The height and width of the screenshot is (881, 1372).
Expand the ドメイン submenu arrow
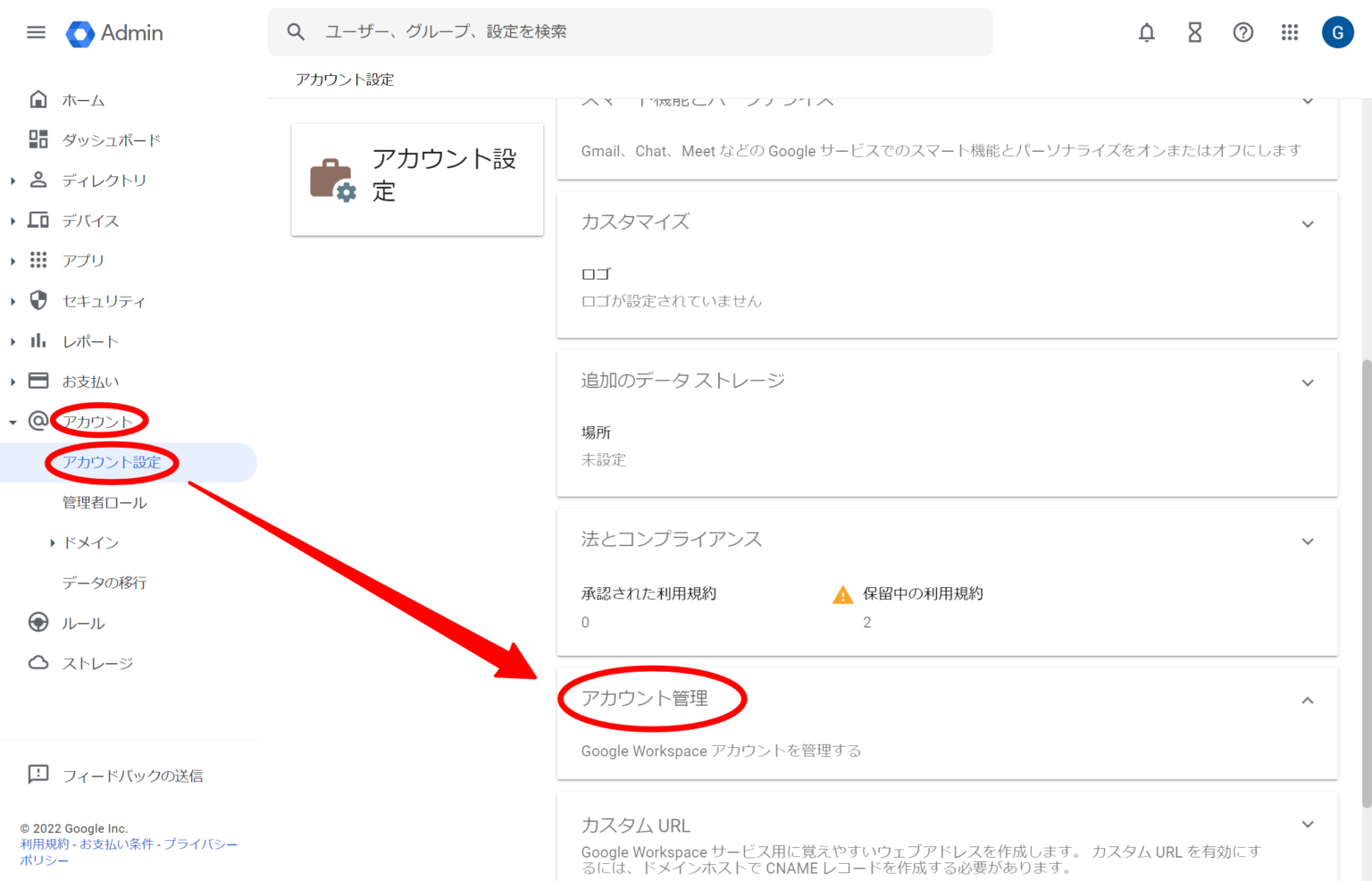point(52,542)
